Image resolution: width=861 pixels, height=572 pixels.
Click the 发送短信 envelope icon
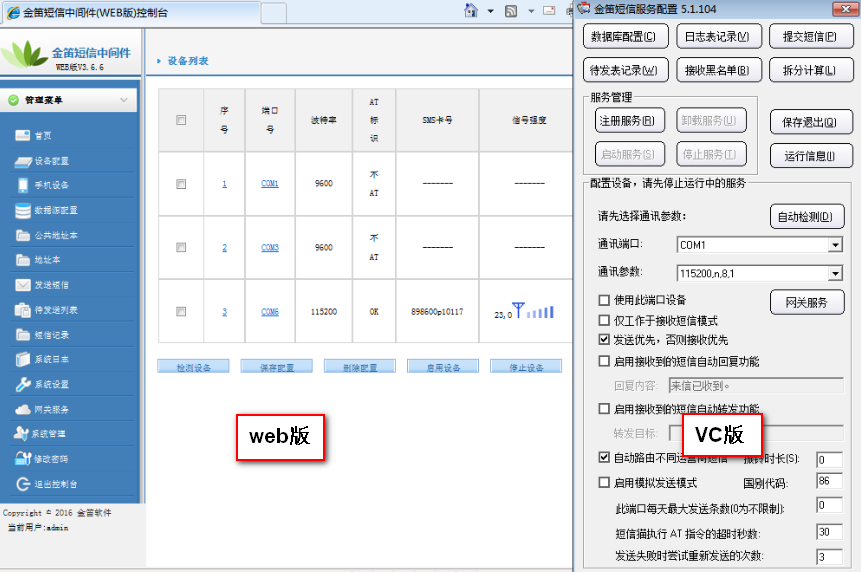[x=24, y=285]
